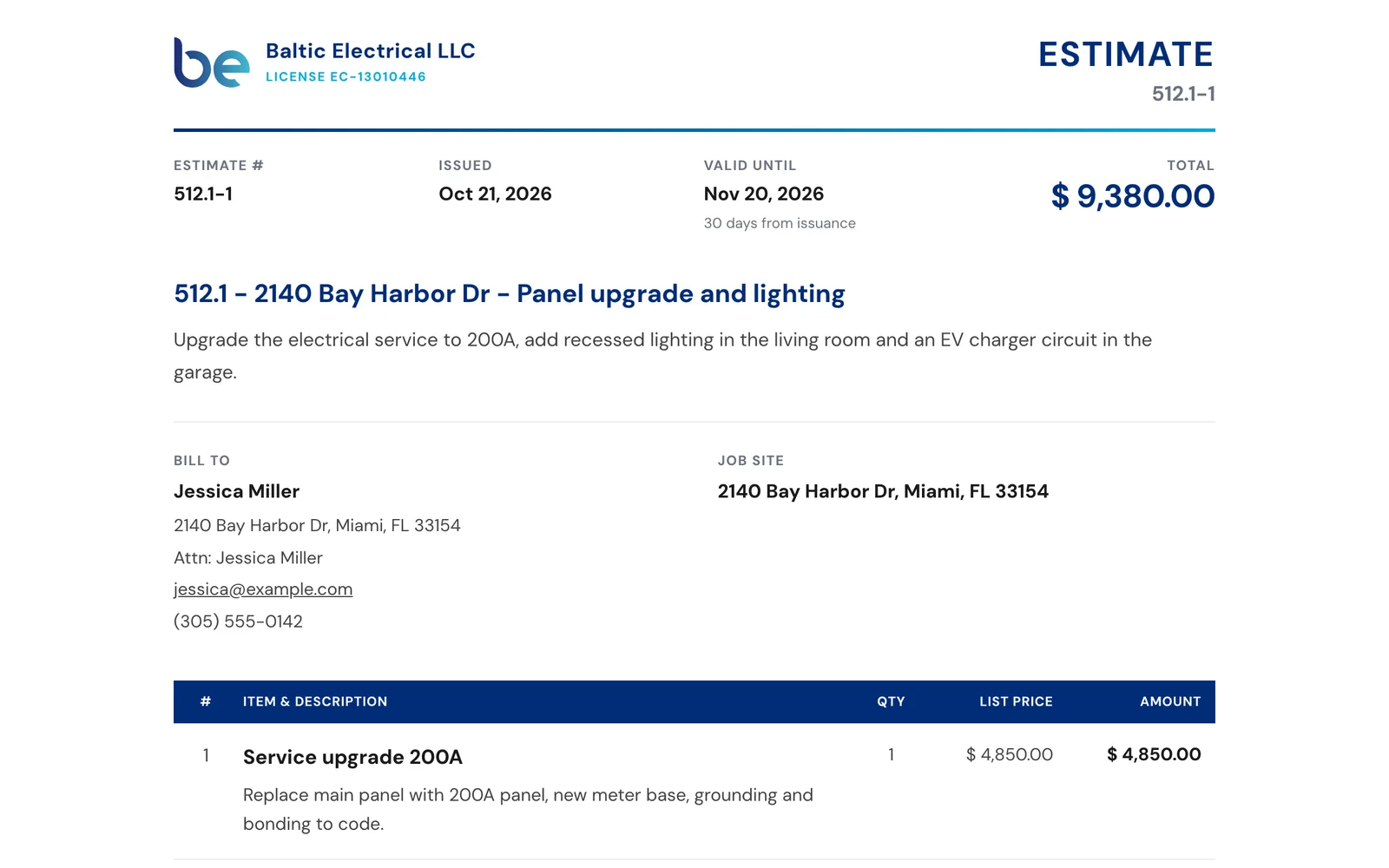
Task: Select the Valid Until date Nov 20, 2026
Action: (764, 194)
